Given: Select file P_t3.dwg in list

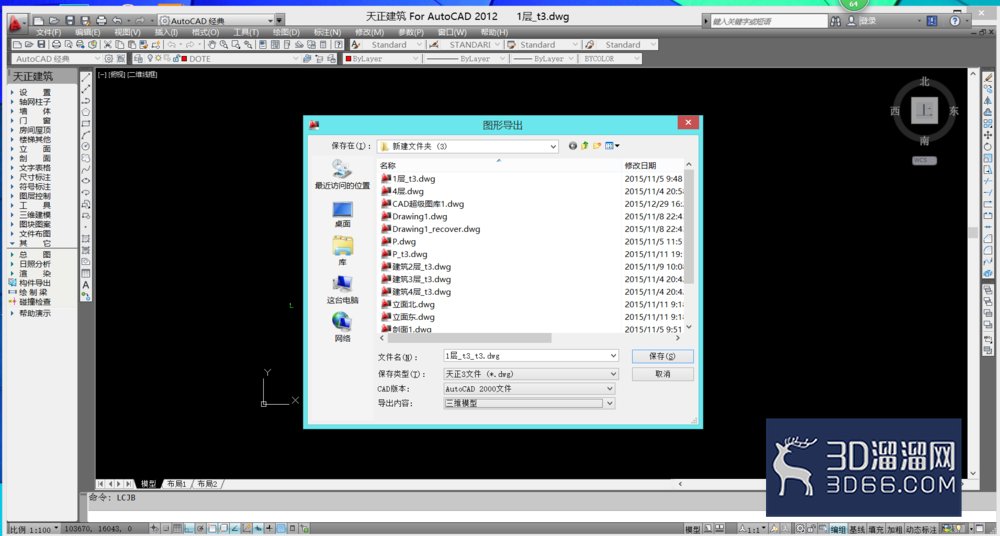Looking at the screenshot, I should tap(404, 254).
